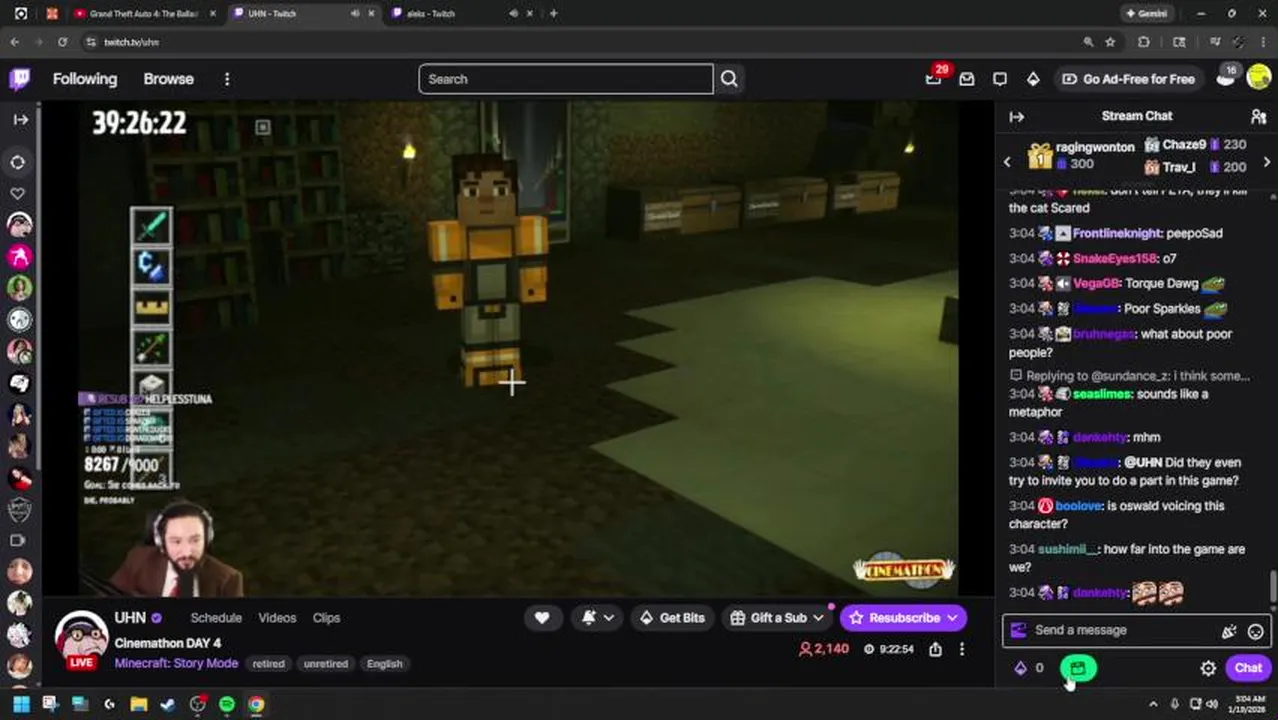Collapse the left sidebar arrow

20,119
